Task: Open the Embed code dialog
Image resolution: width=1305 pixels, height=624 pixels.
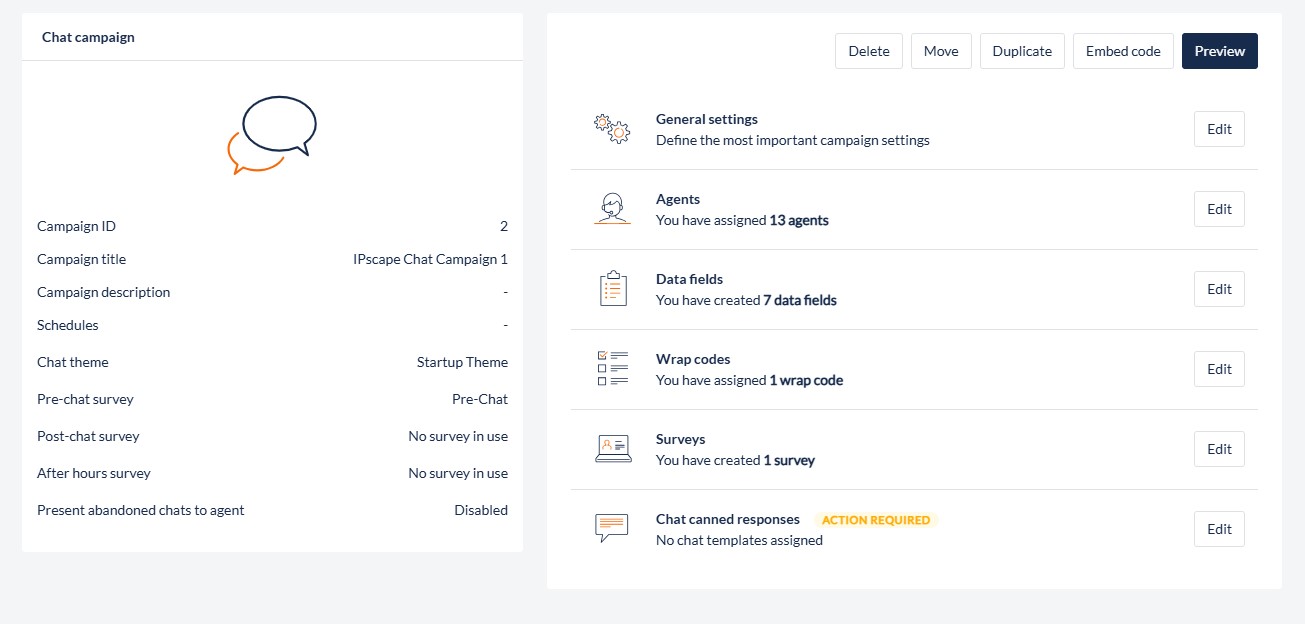Action: [1123, 51]
